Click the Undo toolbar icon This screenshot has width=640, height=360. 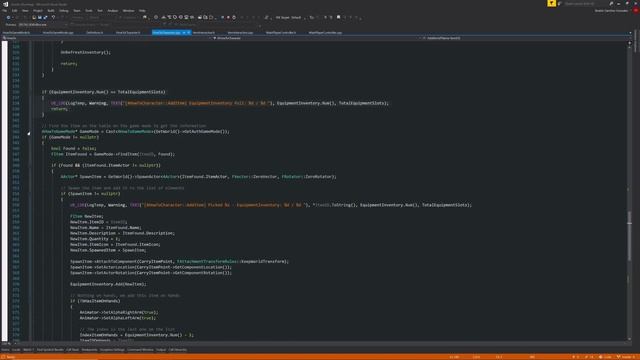point(53,18)
